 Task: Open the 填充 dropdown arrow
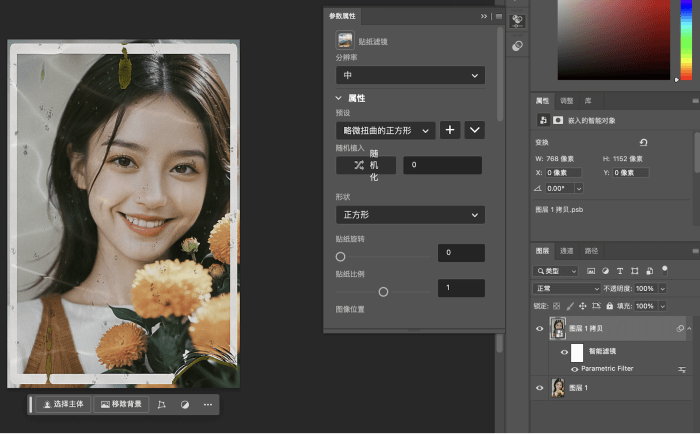pyautogui.click(x=662, y=306)
